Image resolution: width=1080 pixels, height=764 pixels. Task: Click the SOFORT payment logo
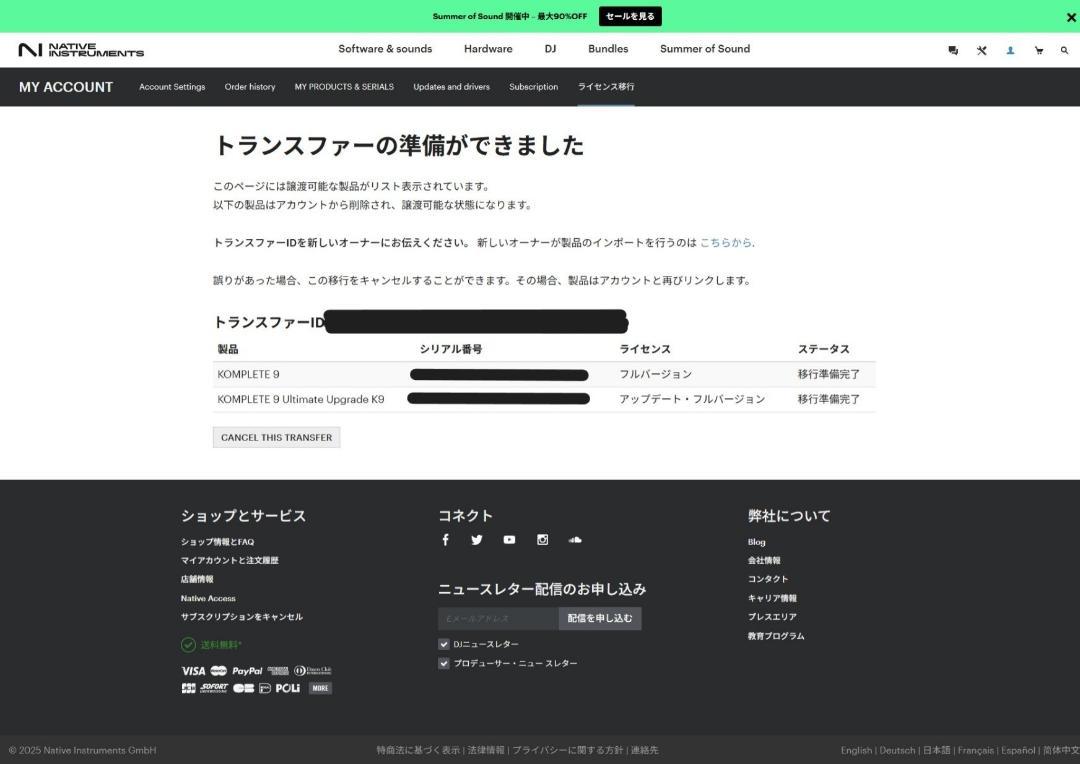(x=214, y=688)
